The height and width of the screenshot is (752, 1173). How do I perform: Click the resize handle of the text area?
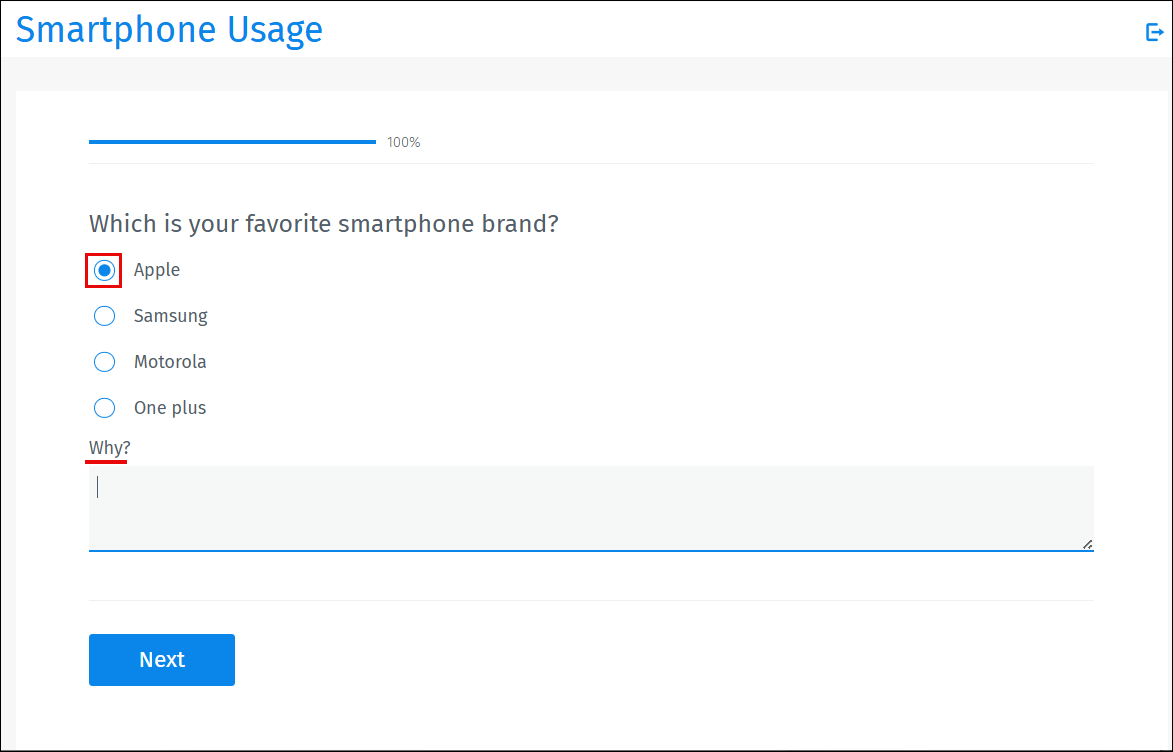(1087, 544)
